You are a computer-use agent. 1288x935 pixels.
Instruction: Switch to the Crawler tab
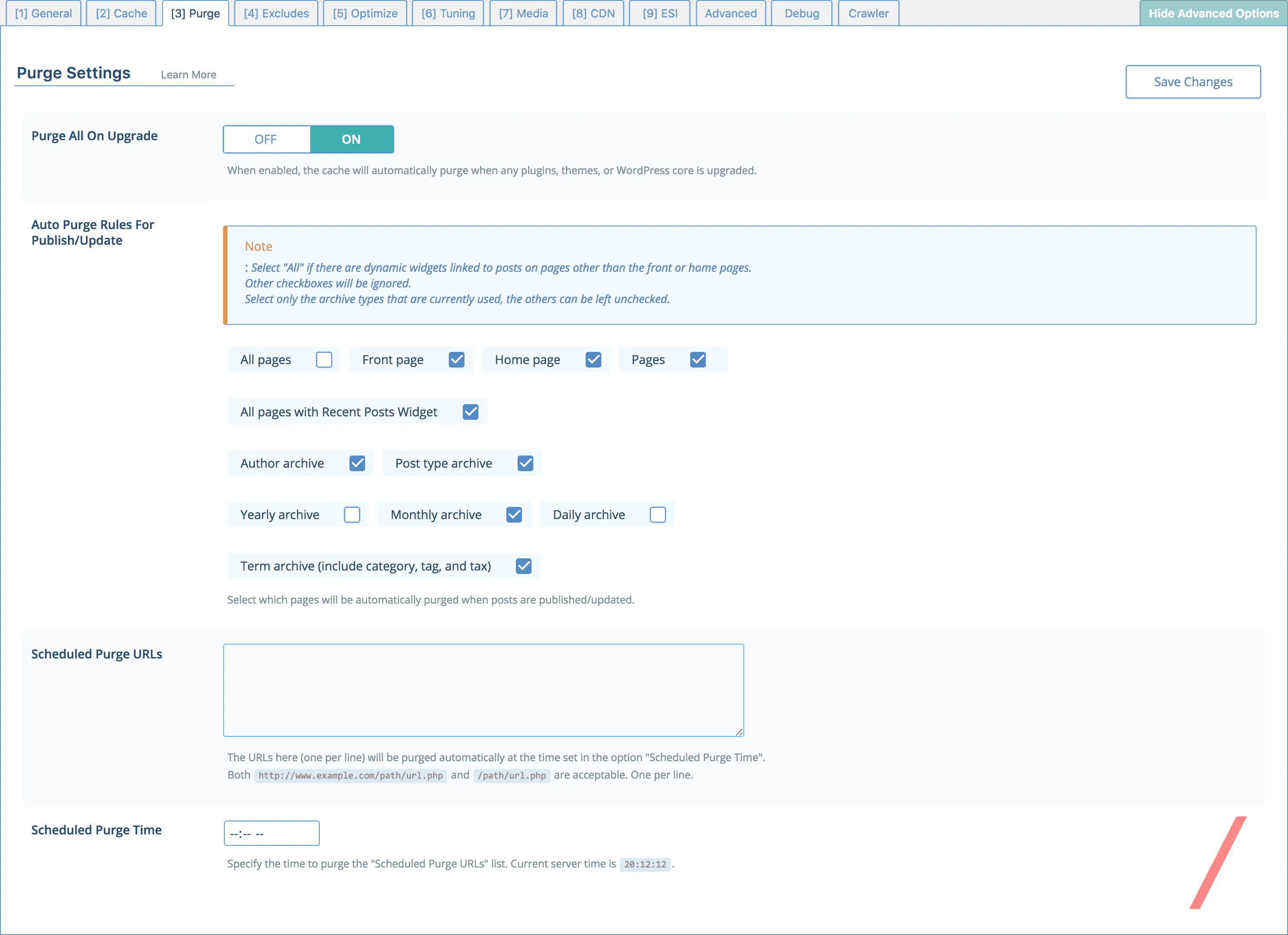(868, 13)
